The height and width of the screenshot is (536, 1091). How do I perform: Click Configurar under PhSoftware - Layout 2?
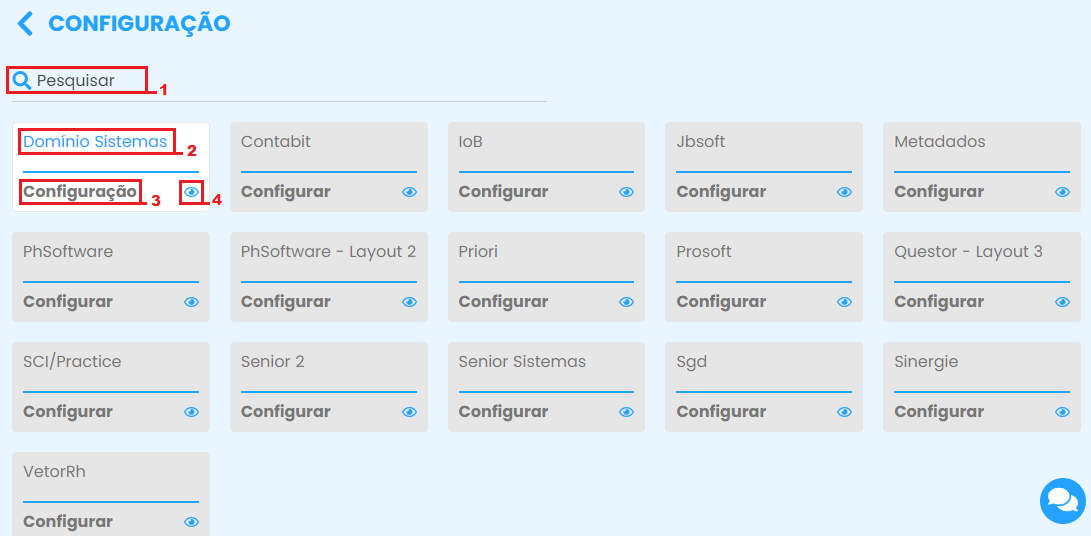285,301
